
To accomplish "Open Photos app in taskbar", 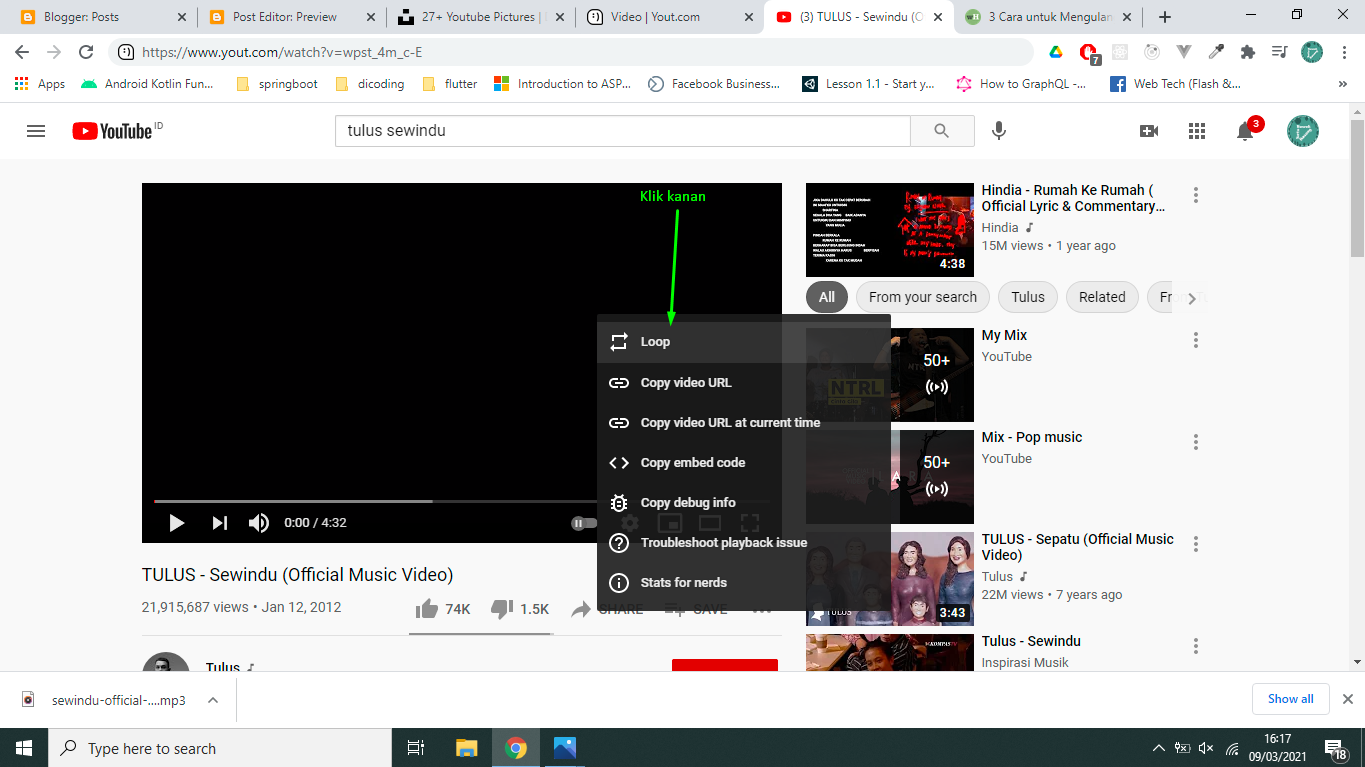I will click(x=564, y=748).
